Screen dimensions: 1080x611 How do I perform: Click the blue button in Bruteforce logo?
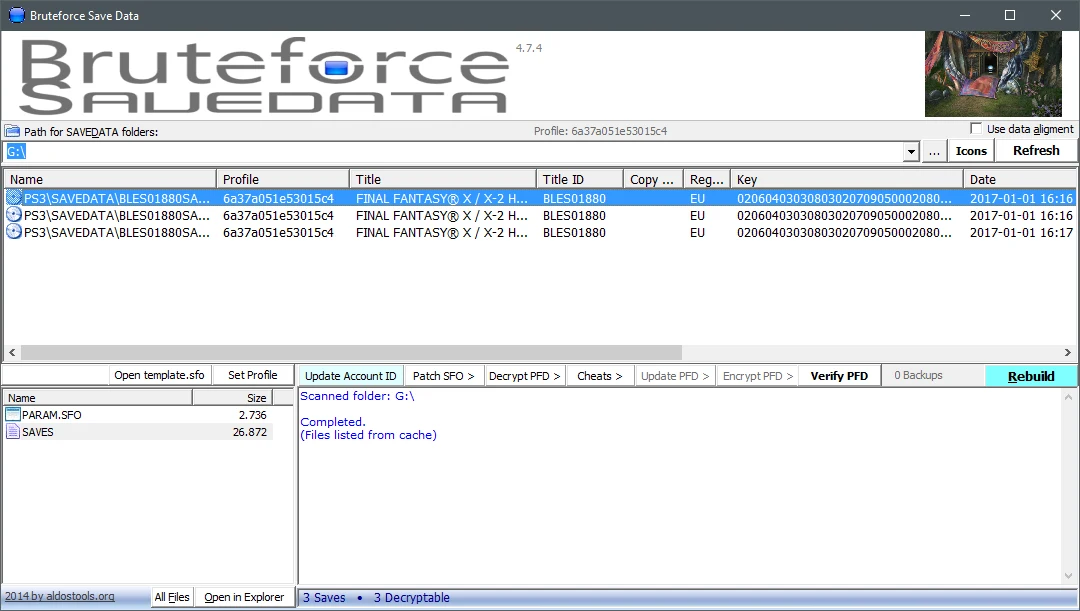pos(336,68)
